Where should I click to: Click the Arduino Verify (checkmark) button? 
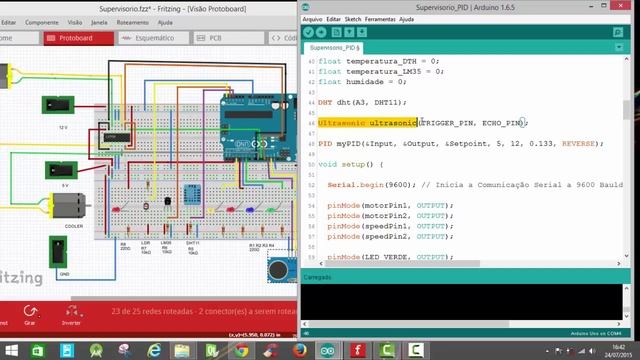[309, 32]
